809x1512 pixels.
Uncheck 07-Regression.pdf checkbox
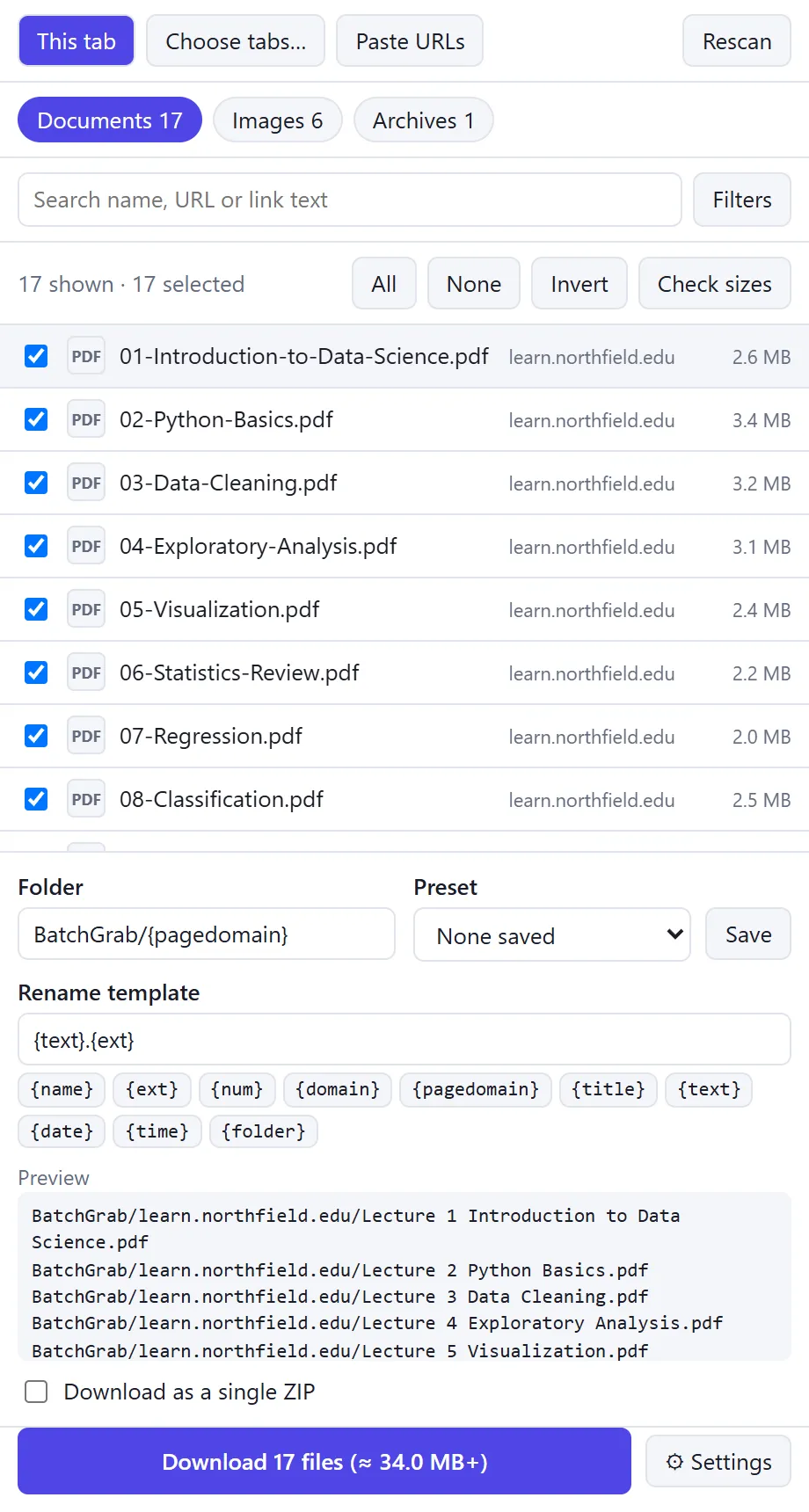click(x=36, y=736)
